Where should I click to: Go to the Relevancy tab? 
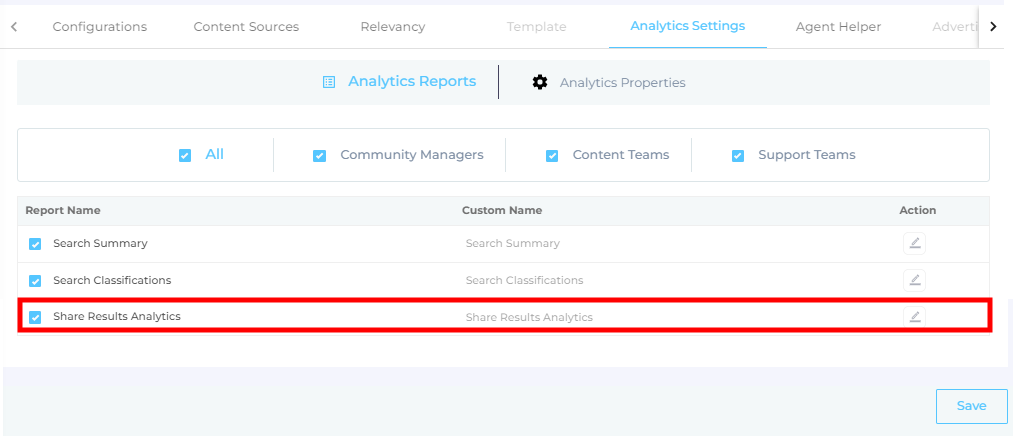392,27
